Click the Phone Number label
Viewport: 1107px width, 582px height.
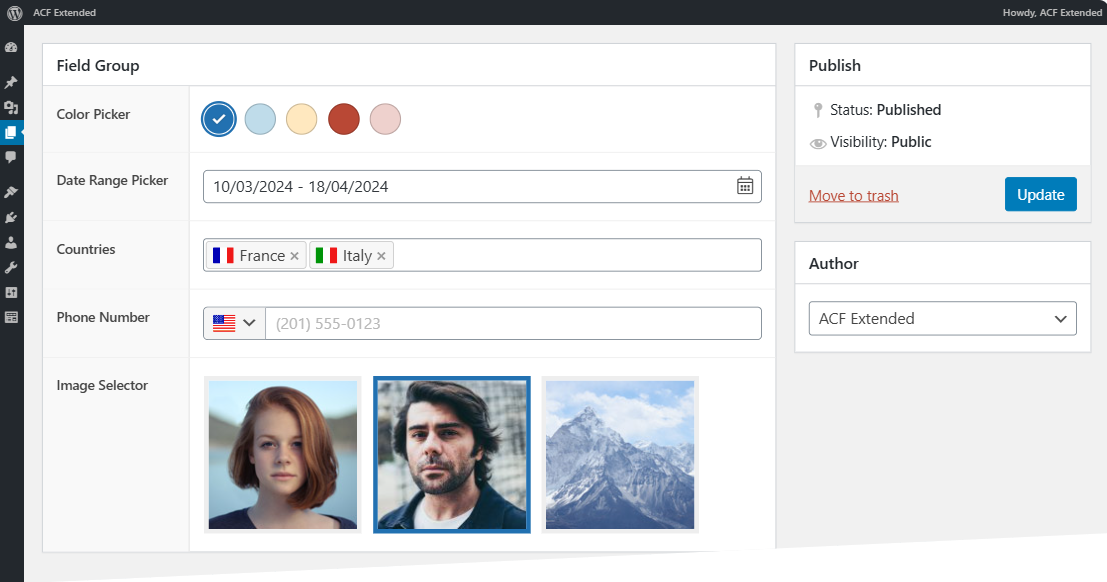pos(103,318)
